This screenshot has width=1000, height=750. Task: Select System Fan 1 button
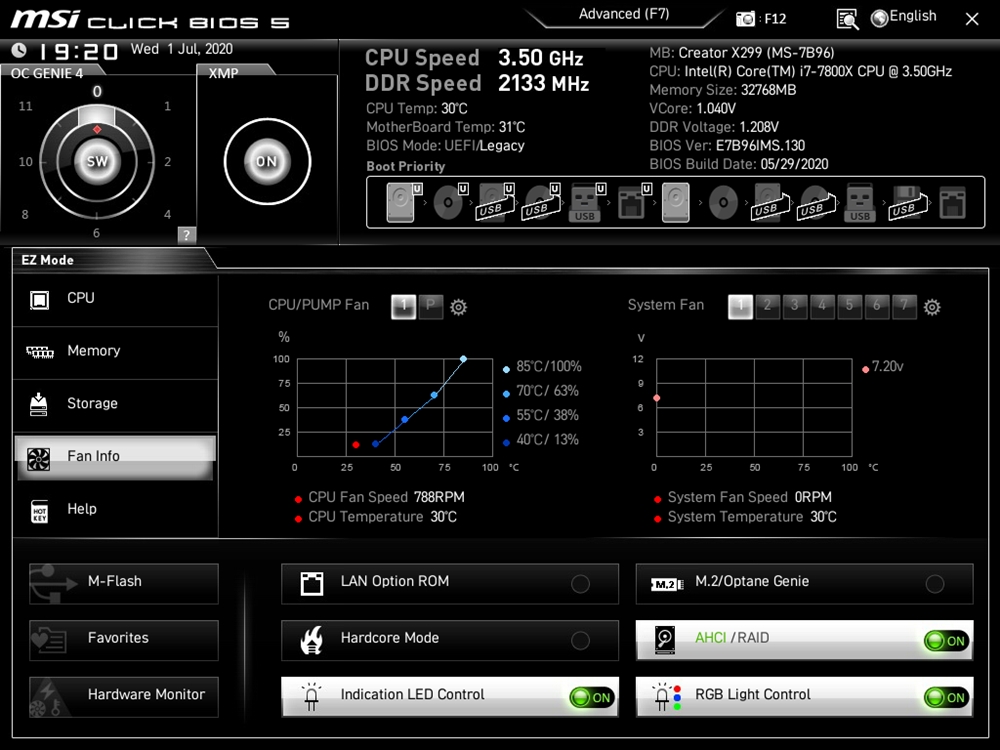740,307
